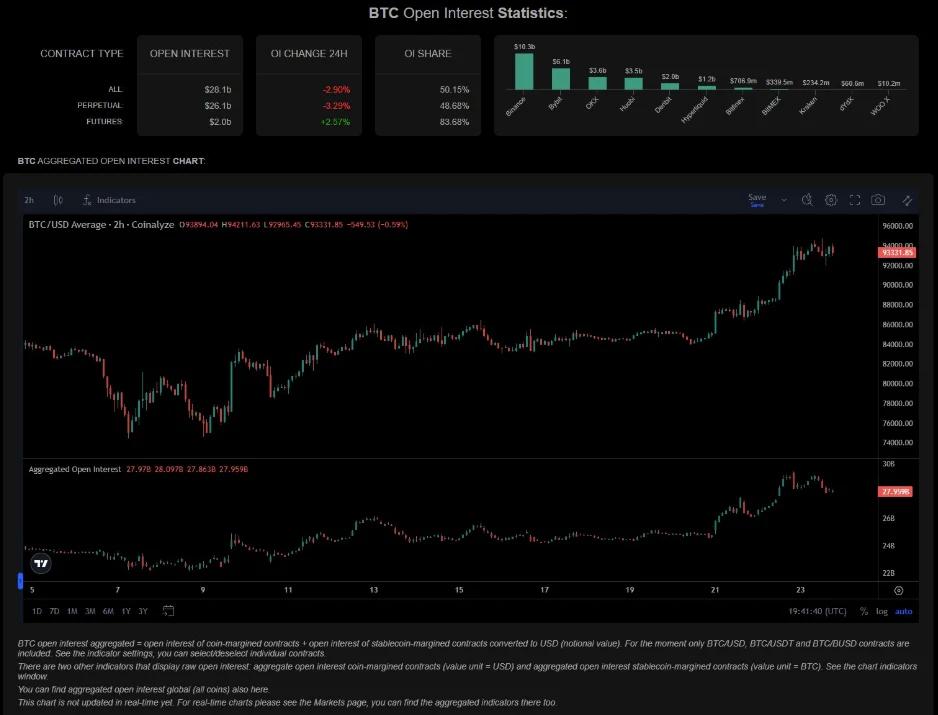
Task: Click the Binance bar in OI chart
Action: [x=524, y=71]
